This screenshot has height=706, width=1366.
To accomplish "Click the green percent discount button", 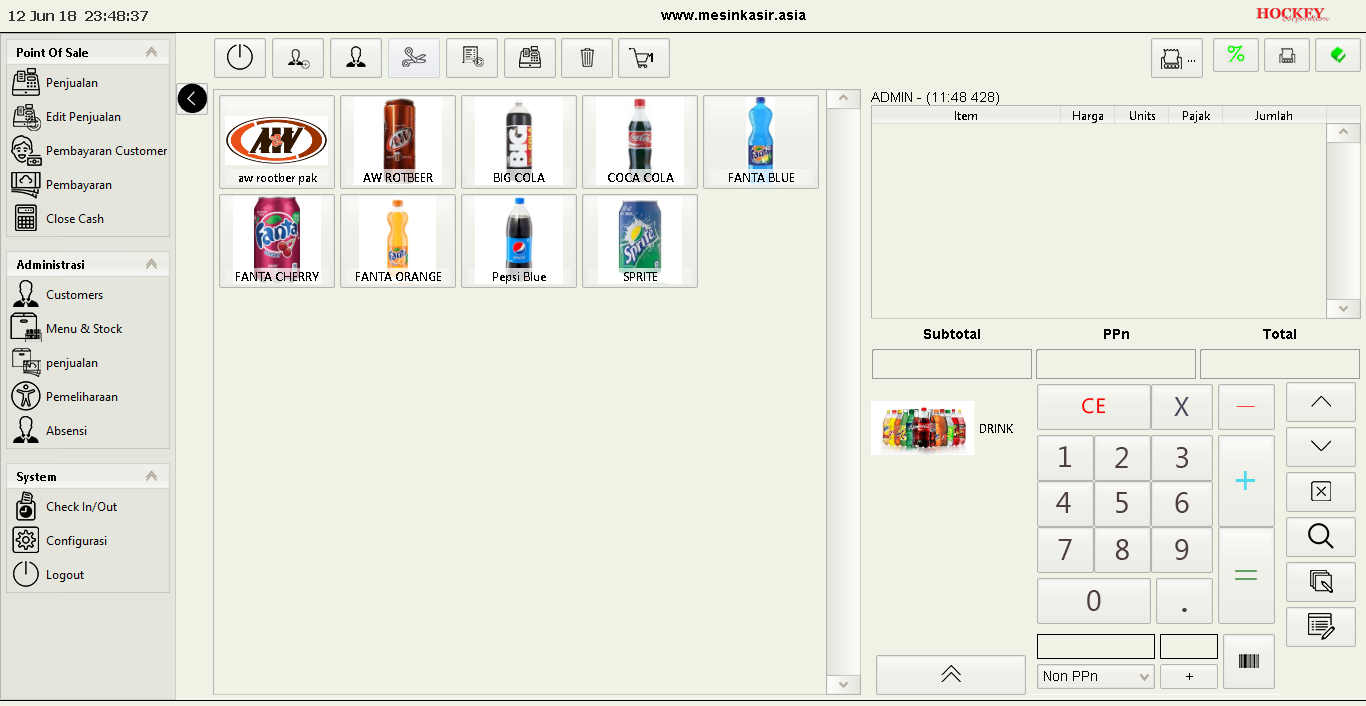I will click(1236, 55).
